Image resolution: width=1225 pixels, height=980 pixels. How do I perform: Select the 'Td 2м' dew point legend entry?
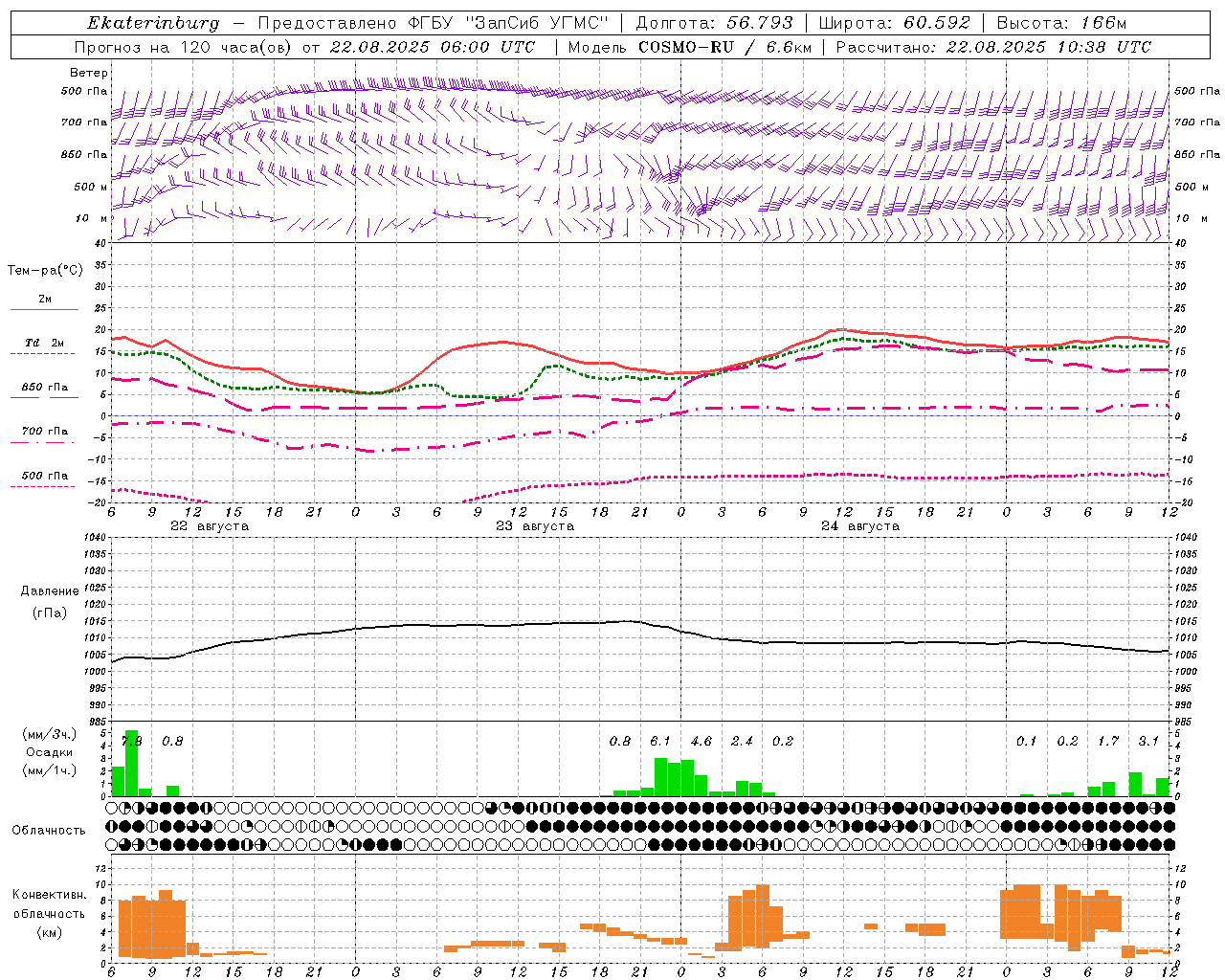[x=45, y=343]
